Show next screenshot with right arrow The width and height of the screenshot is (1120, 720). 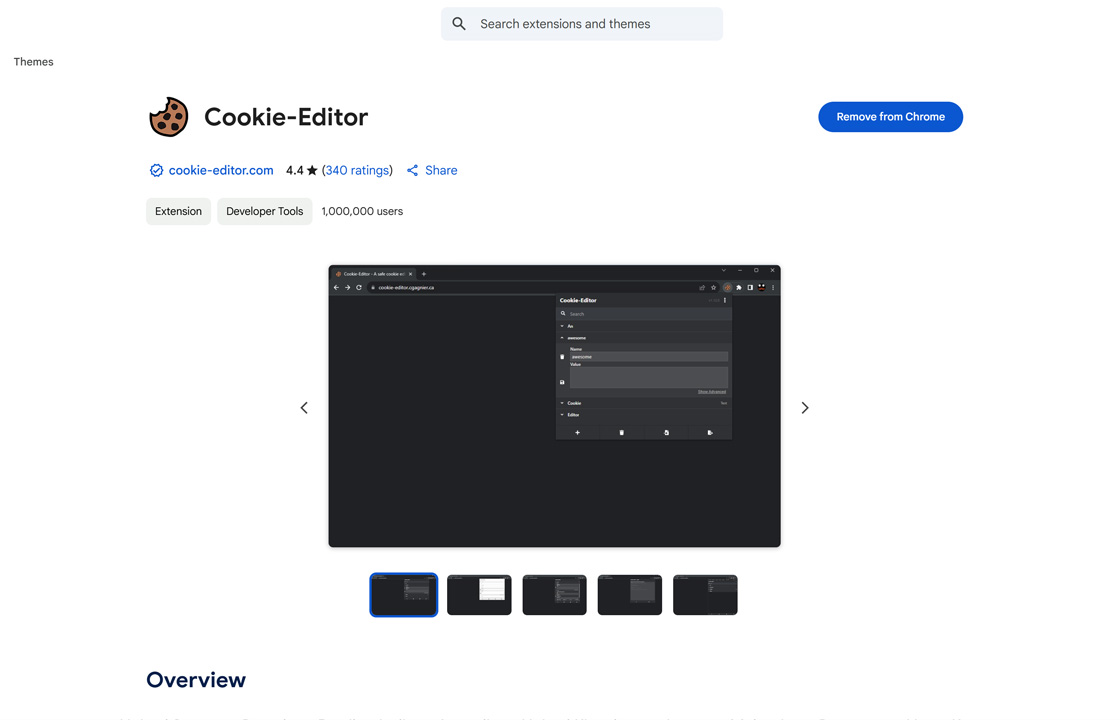(805, 408)
